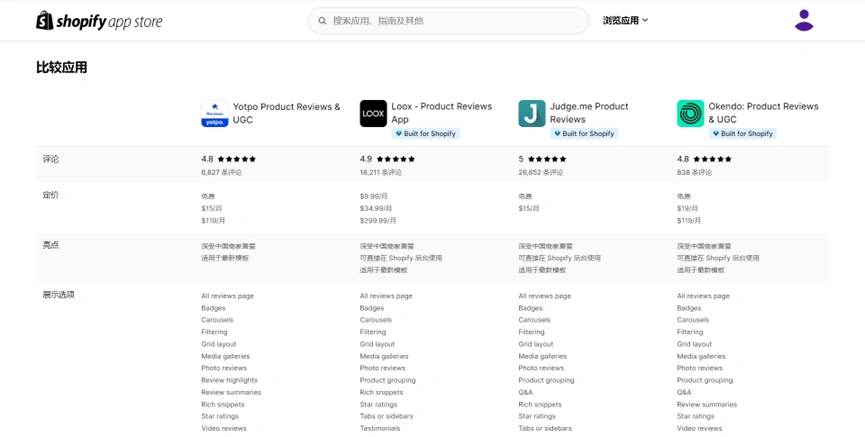The image size is (865, 437).
Task: Click Tabs or sidebars in Loox column
Action: coord(386,417)
